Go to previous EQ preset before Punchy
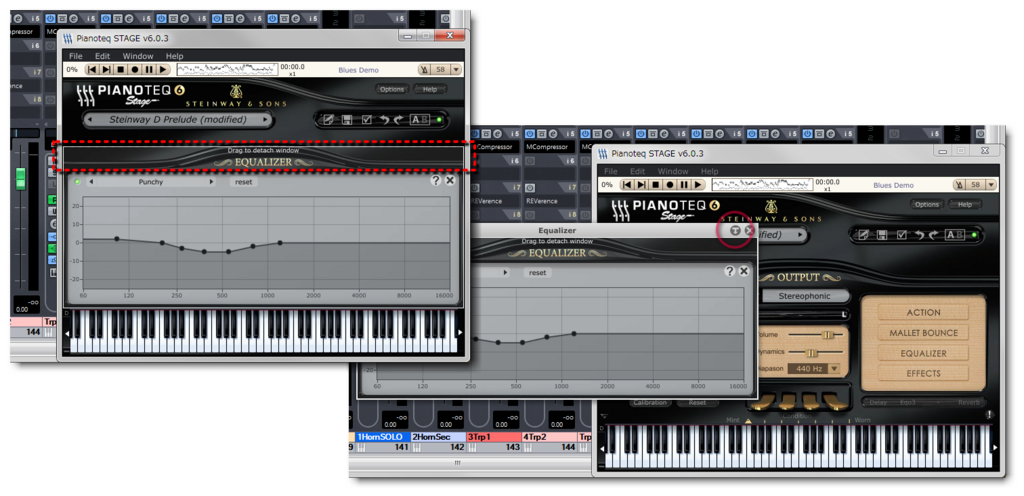Viewport: 1024px width, 496px height. pos(91,182)
